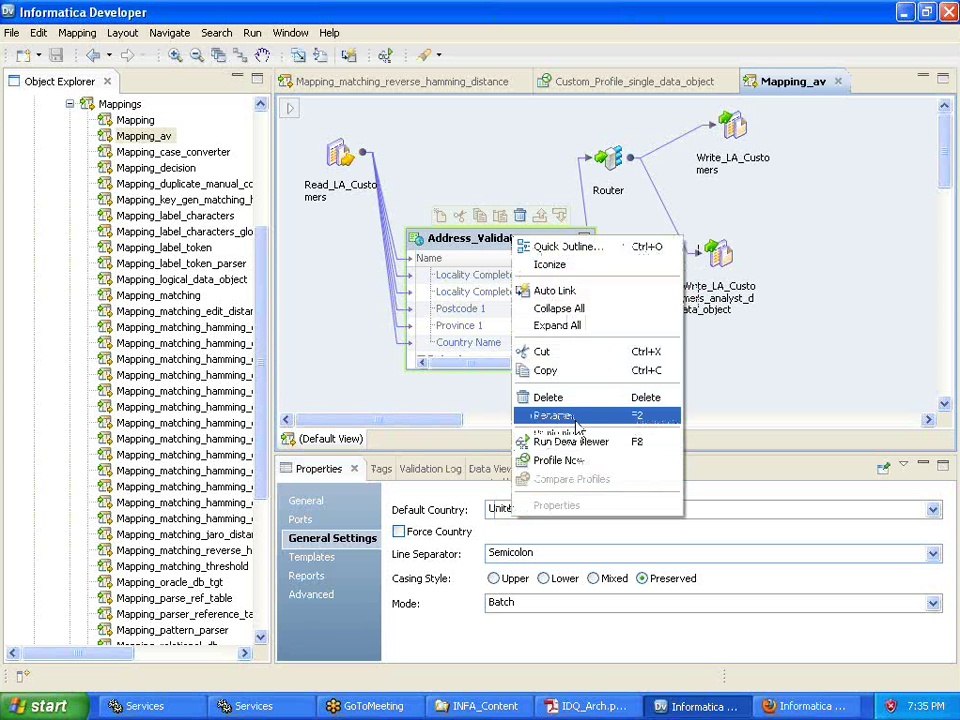The height and width of the screenshot is (720, 960).
Task: Open the New object dropdown arrow
Action: coord(39,55)
